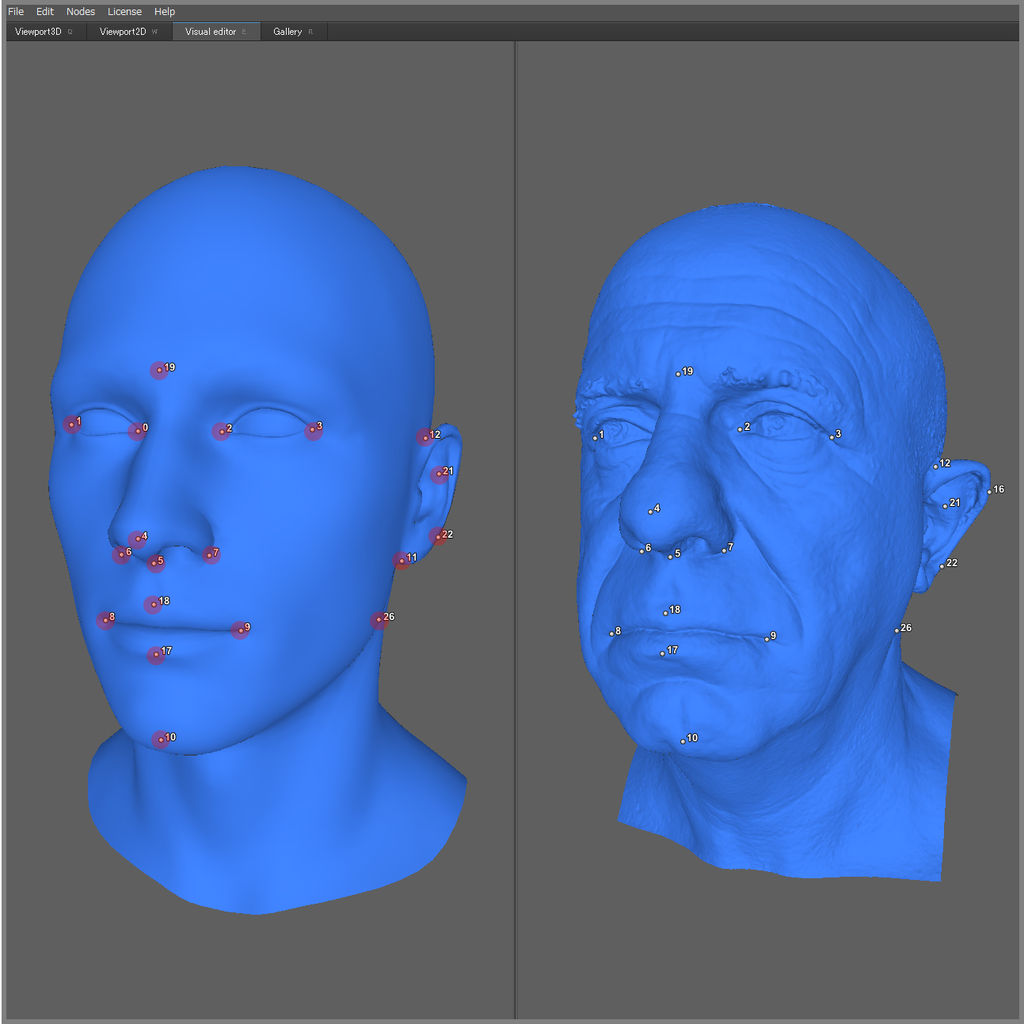The image size is (1024, 1024).
Task: Pick point 11 near the left model's earlobe
Action: tap(402, 560)
